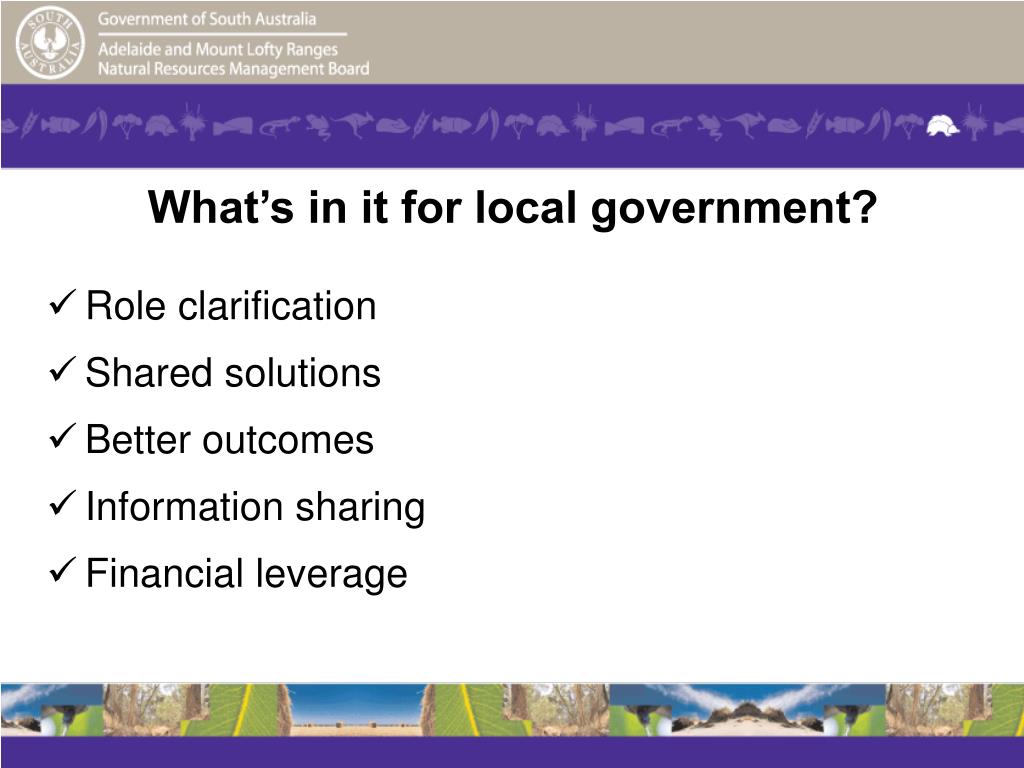Click the slide title "What's in it for local government?"
This screenshot has width=1024, height=768.
(x=513, y=208)
